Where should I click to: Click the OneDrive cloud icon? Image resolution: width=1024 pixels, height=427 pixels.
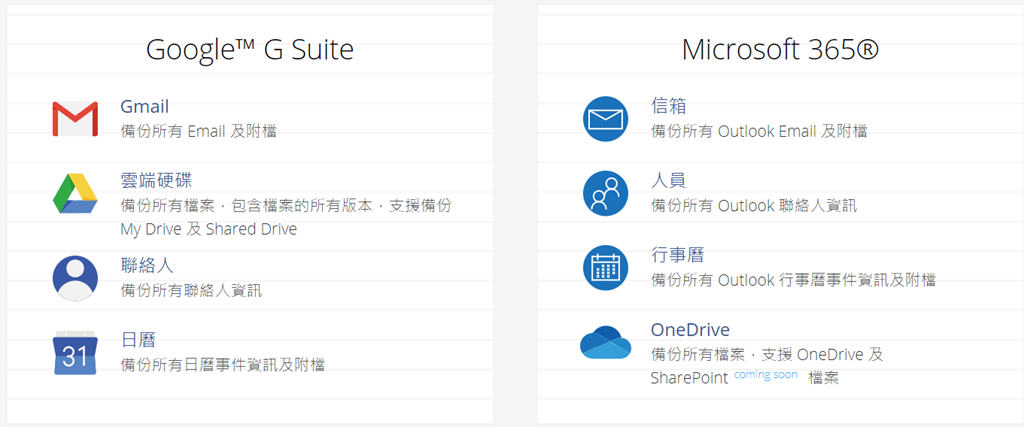pos(605,343)
